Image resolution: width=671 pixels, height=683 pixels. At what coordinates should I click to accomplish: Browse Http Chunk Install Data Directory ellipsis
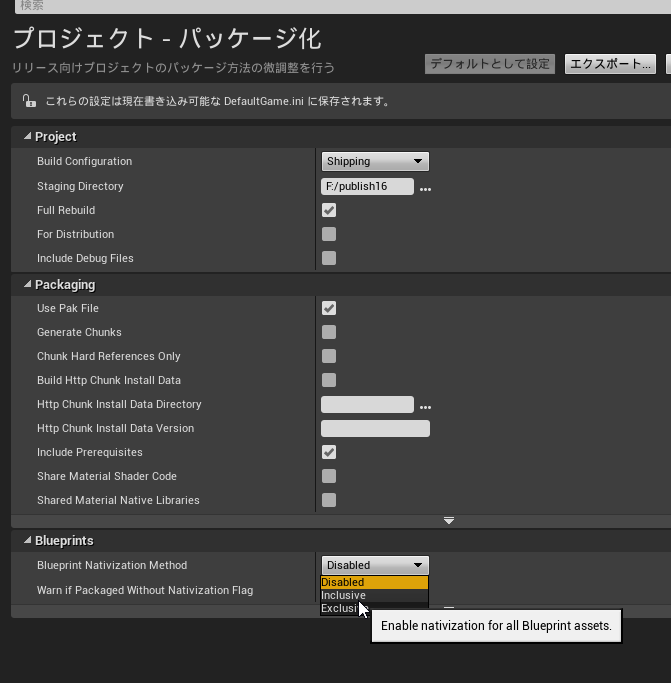[x=425, y=407]
